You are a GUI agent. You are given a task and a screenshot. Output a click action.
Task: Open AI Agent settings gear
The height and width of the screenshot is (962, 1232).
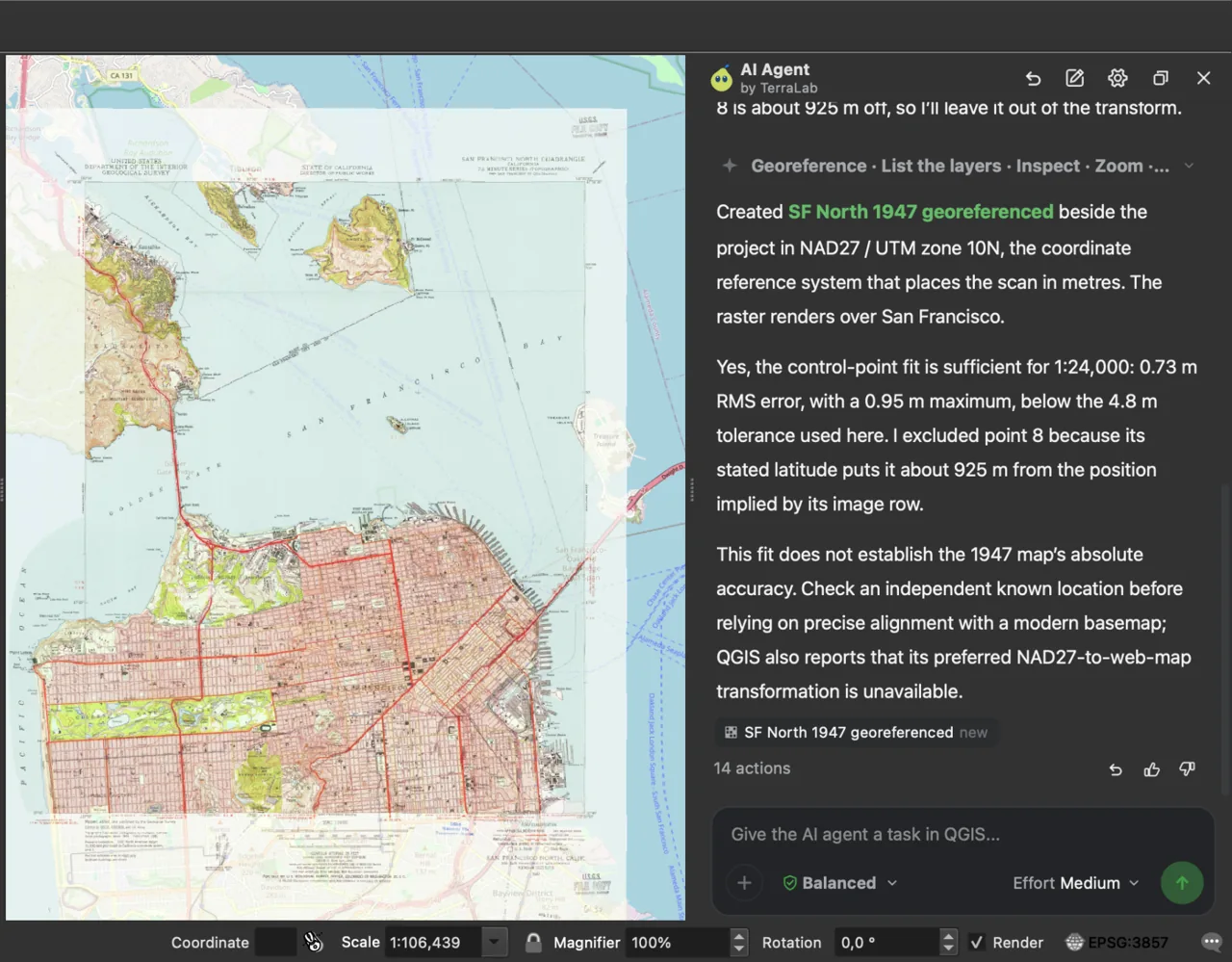pyautogui.click(x=1117, y=78)
